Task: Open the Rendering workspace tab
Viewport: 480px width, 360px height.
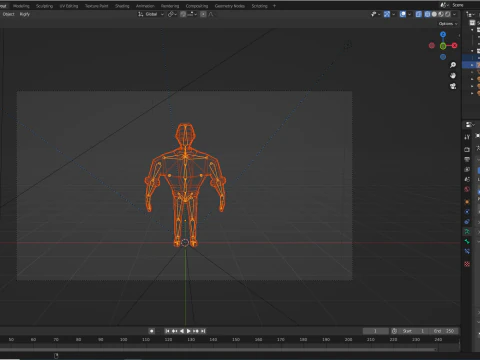Action: click(170, 6)
